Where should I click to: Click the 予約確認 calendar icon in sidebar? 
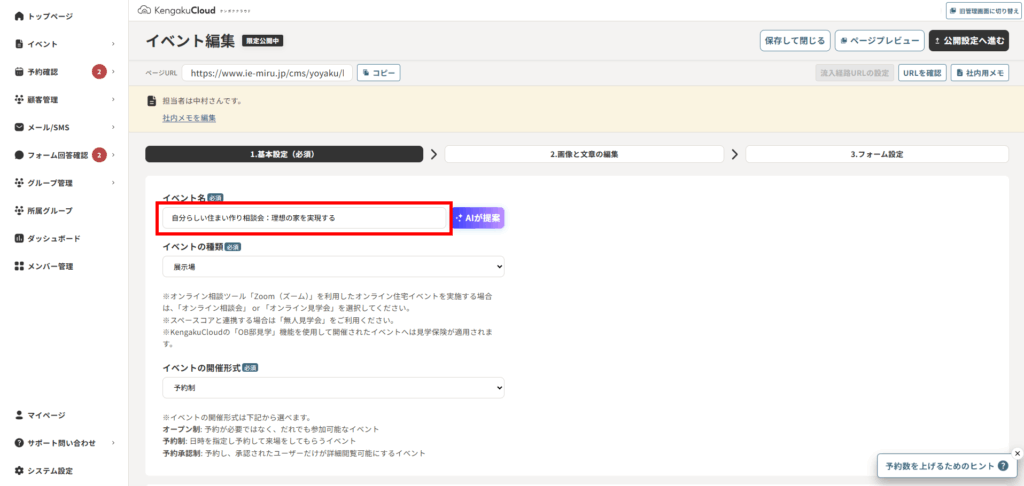(19, 72)
